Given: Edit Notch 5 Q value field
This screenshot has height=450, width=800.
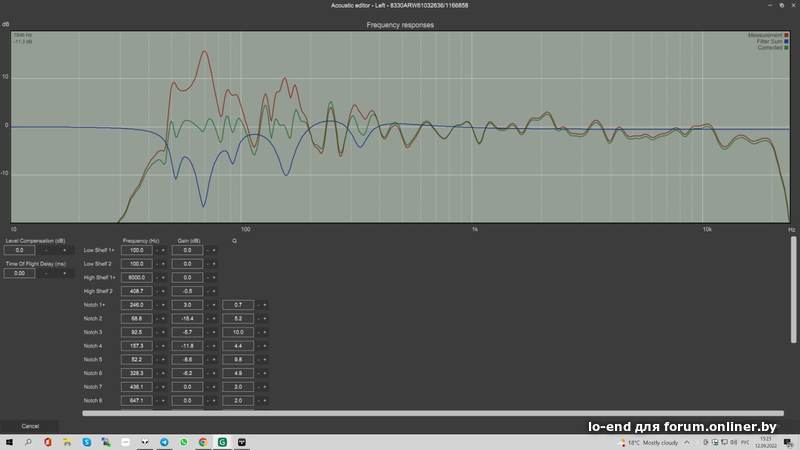Looking at the screenshot, I should point(238,360).
